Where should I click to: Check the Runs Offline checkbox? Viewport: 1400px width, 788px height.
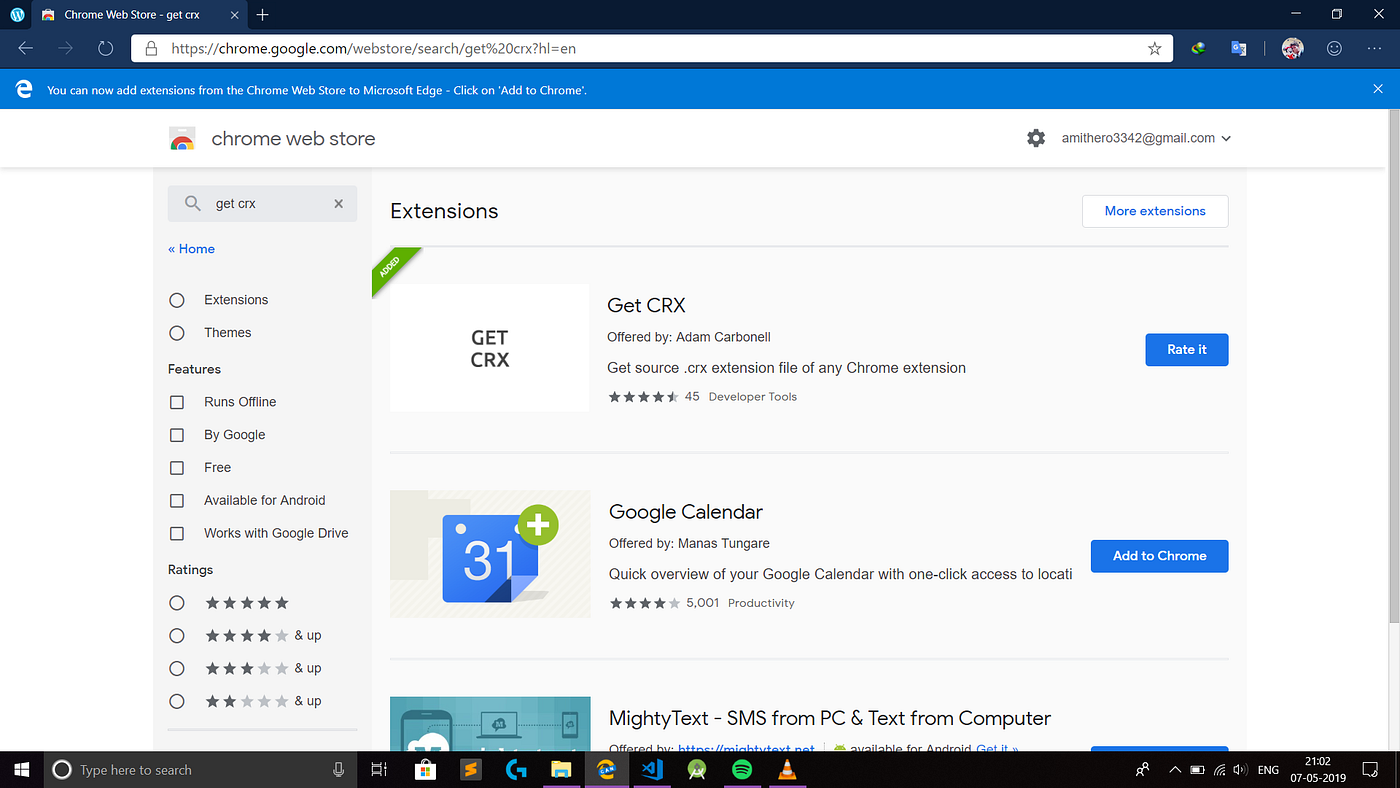tap(177, 402)
